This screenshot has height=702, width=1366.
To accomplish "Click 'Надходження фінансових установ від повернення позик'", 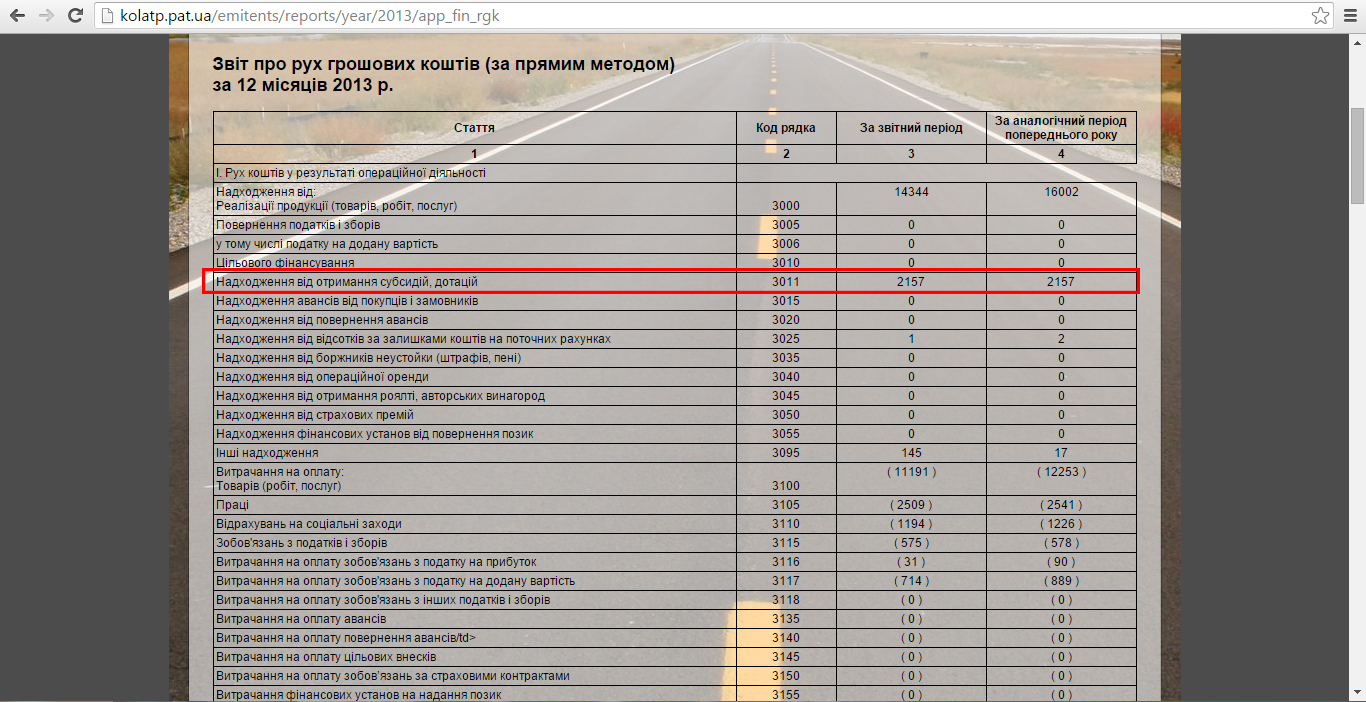I will coord(375,434).
